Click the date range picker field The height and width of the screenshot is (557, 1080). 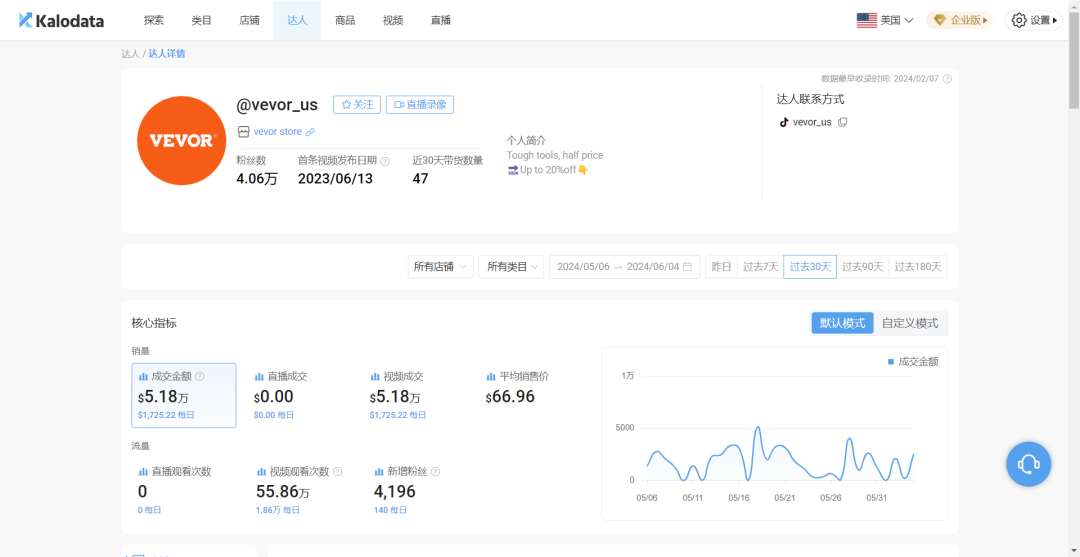pos(624,267)
